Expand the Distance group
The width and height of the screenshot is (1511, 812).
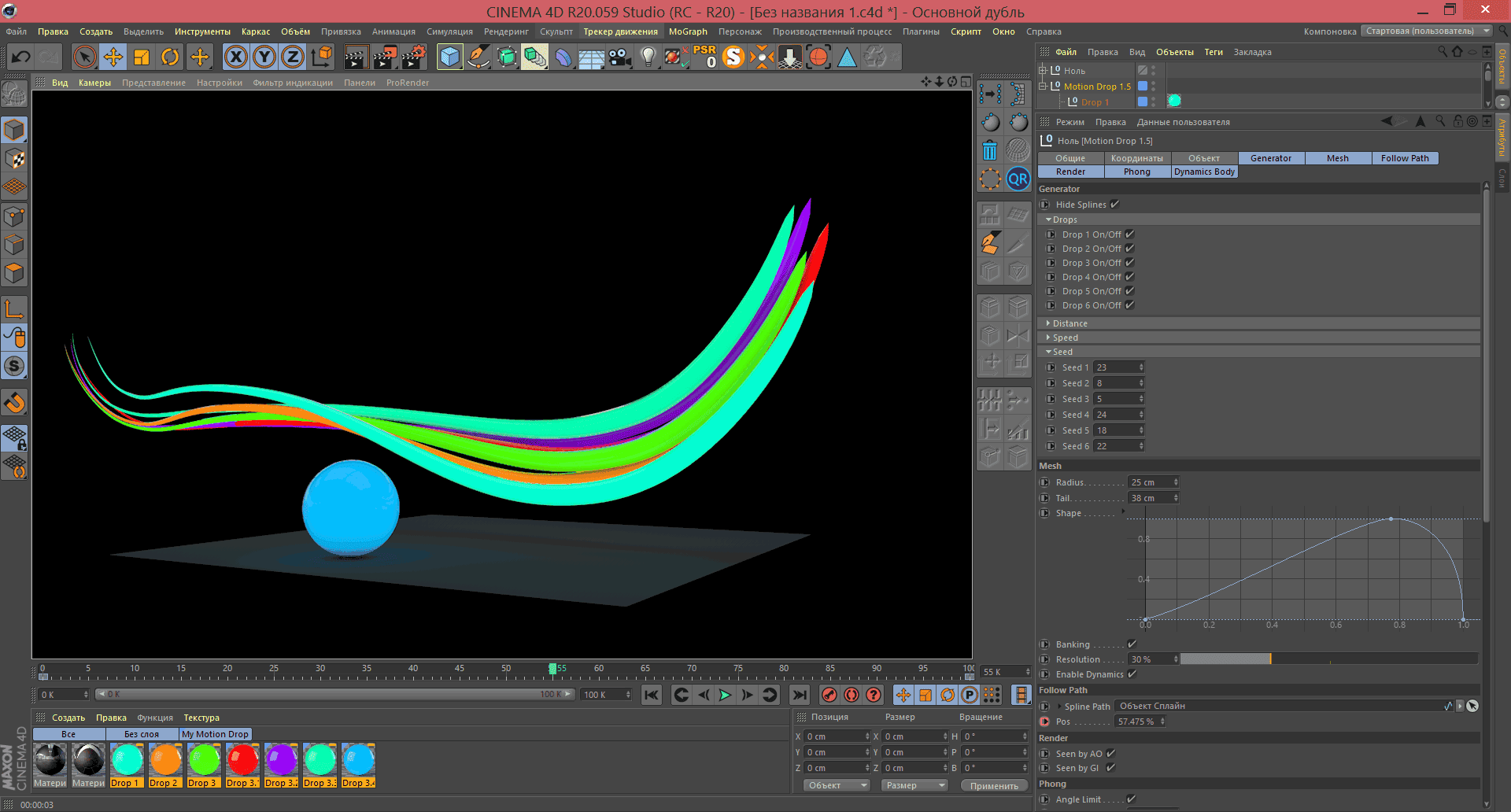point(1048,323)
